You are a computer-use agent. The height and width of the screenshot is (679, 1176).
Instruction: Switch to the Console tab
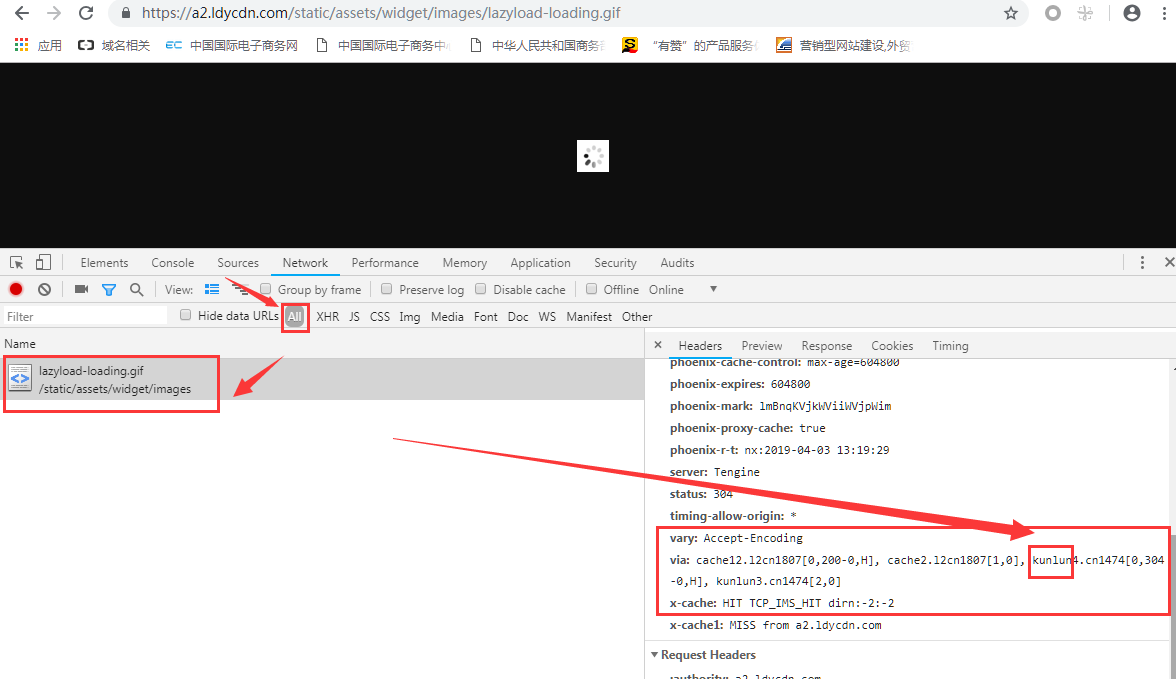pos(173,263)
